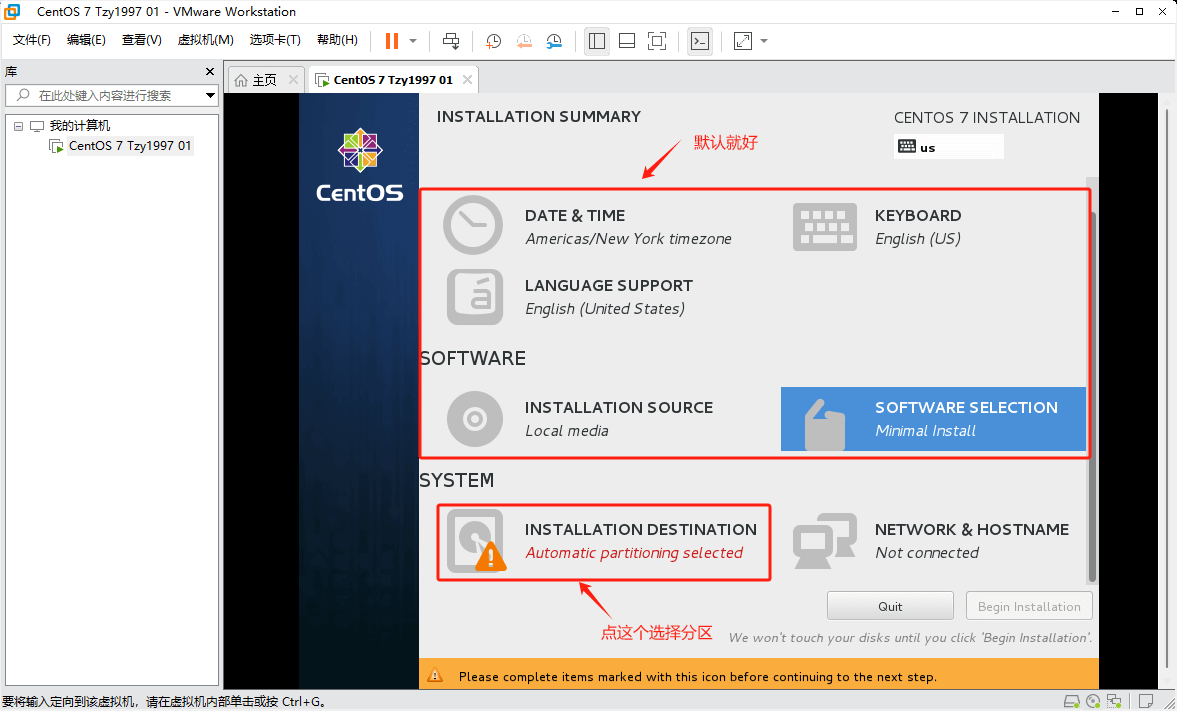Image resolution: width=1177 pixels, height=711 pixels.
Task: Click the CD/DVD drive status bar icon
Action: (1094, 701)
